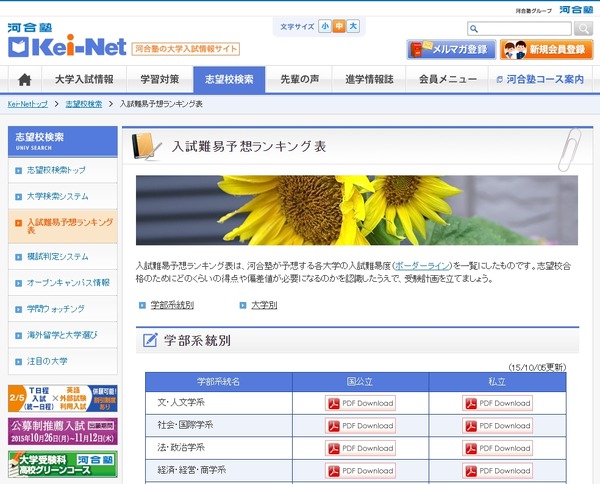Download 国公立 PDF for 文・人文学系
This screenshot has height=484, width=600.
[x=360, y=403]
